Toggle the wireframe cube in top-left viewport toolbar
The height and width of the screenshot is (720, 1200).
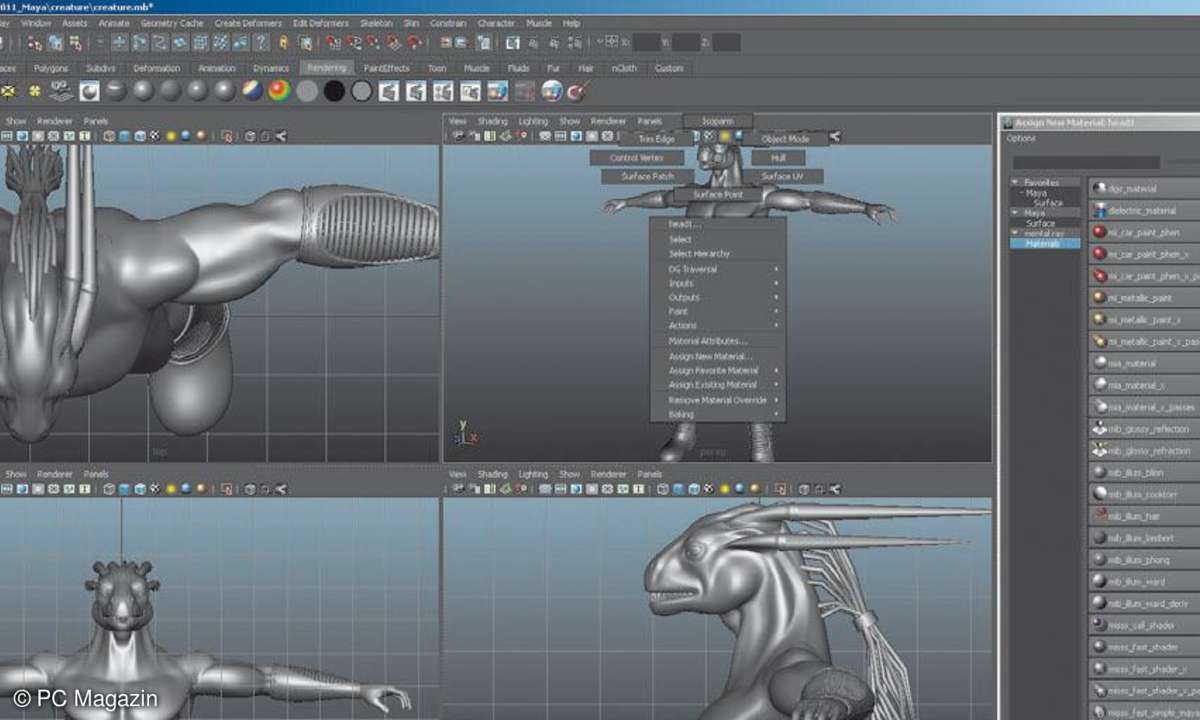pos(109,137)
